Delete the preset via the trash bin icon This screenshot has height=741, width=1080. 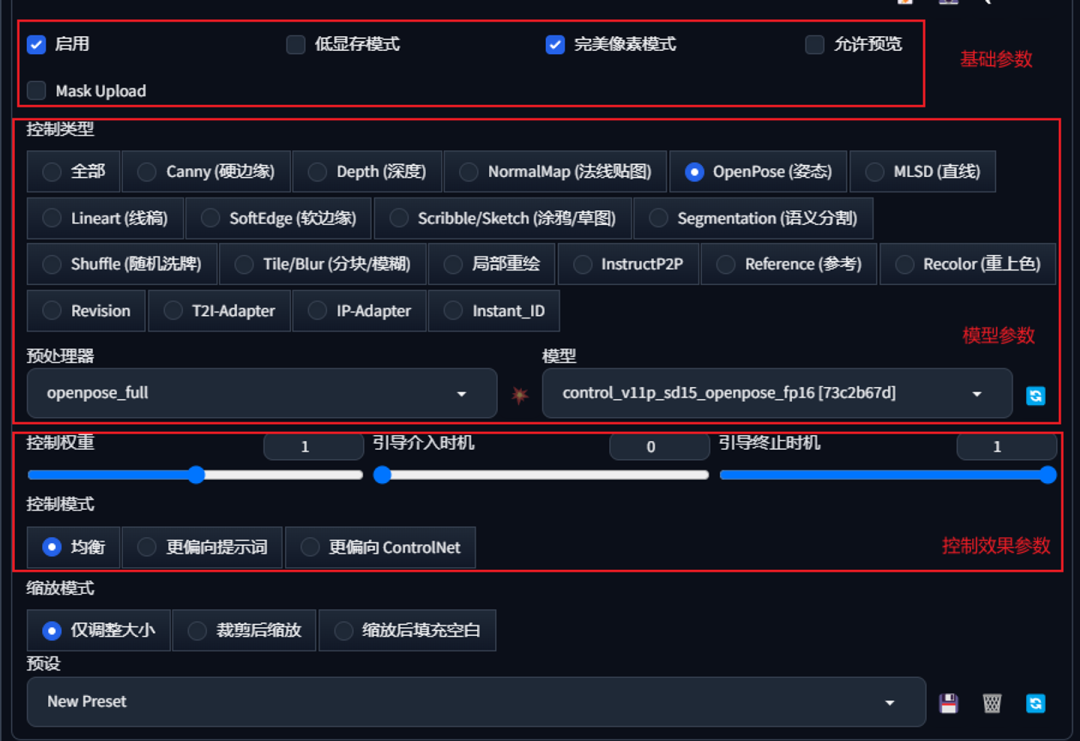click(993, 701)
